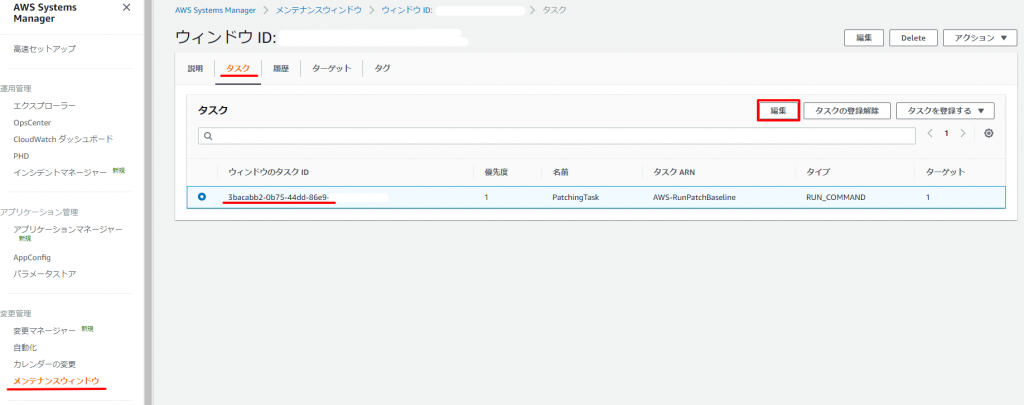Switch to the 説明 tab
Screen dimensions: 1024x405
pyautogui.click(x=195, y=69)
